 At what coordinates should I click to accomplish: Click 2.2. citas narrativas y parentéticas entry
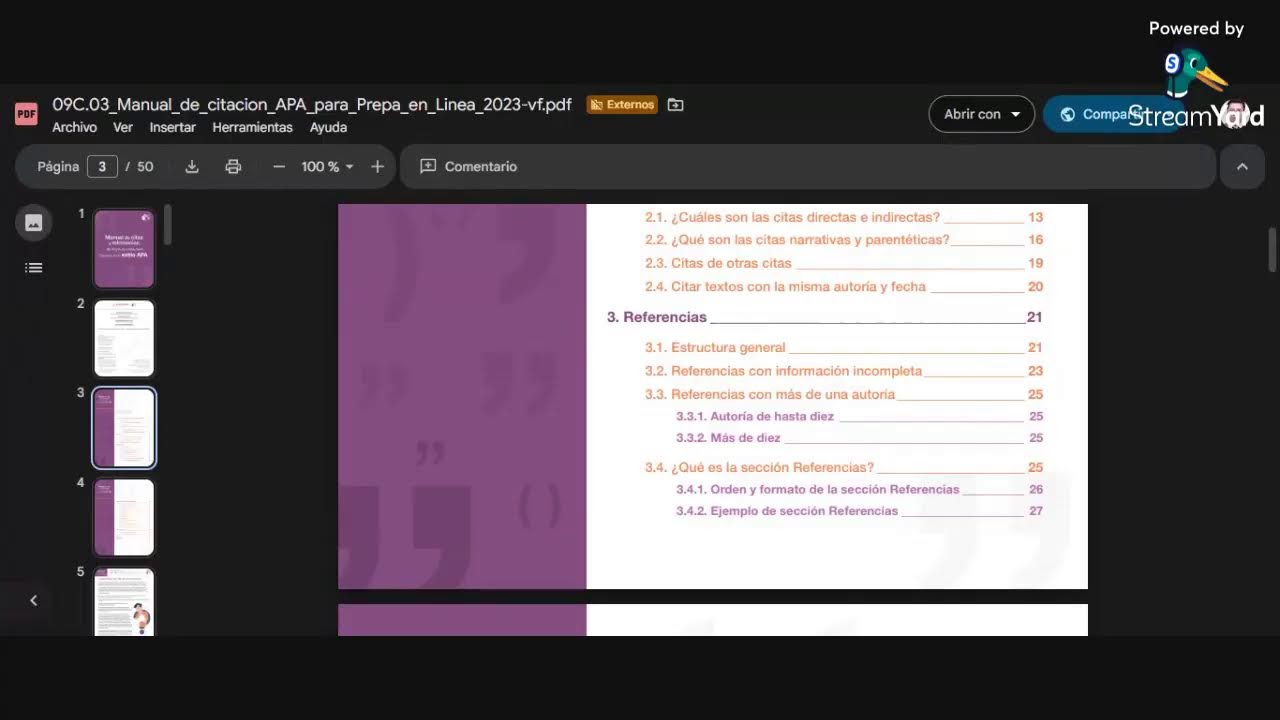click(x=844, y=240)
